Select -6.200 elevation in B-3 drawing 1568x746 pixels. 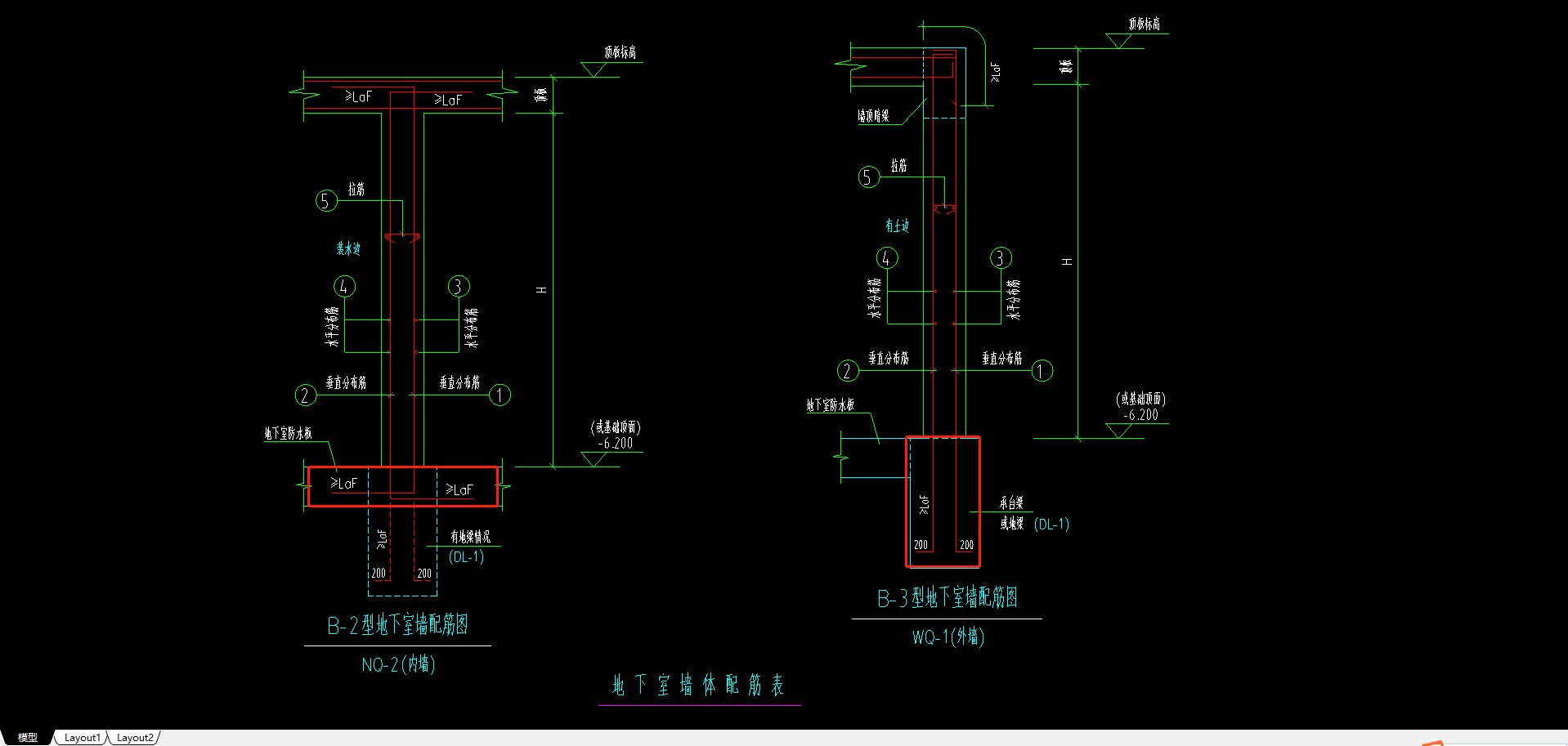1140,415
